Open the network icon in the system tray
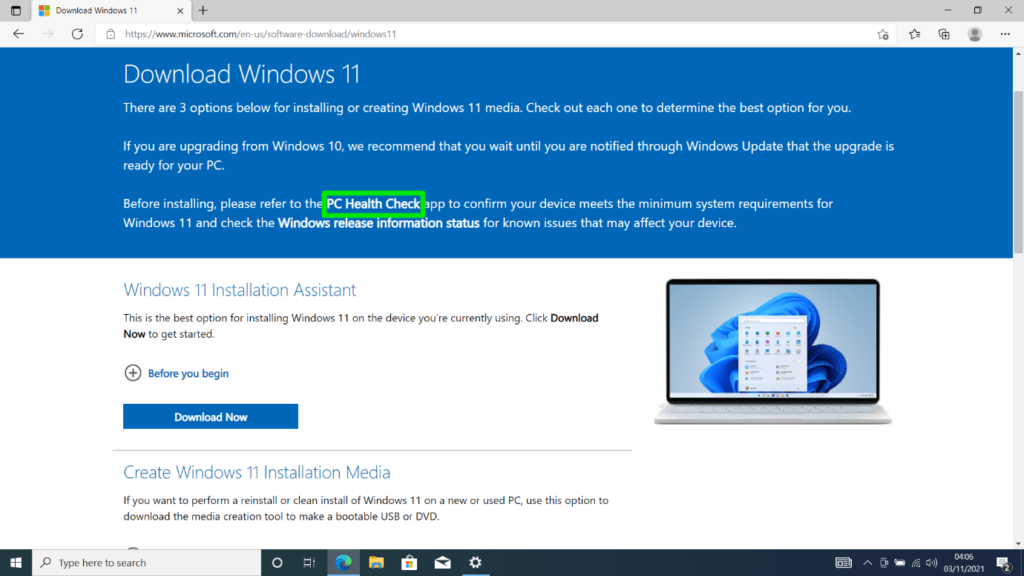 coord(915,562)
